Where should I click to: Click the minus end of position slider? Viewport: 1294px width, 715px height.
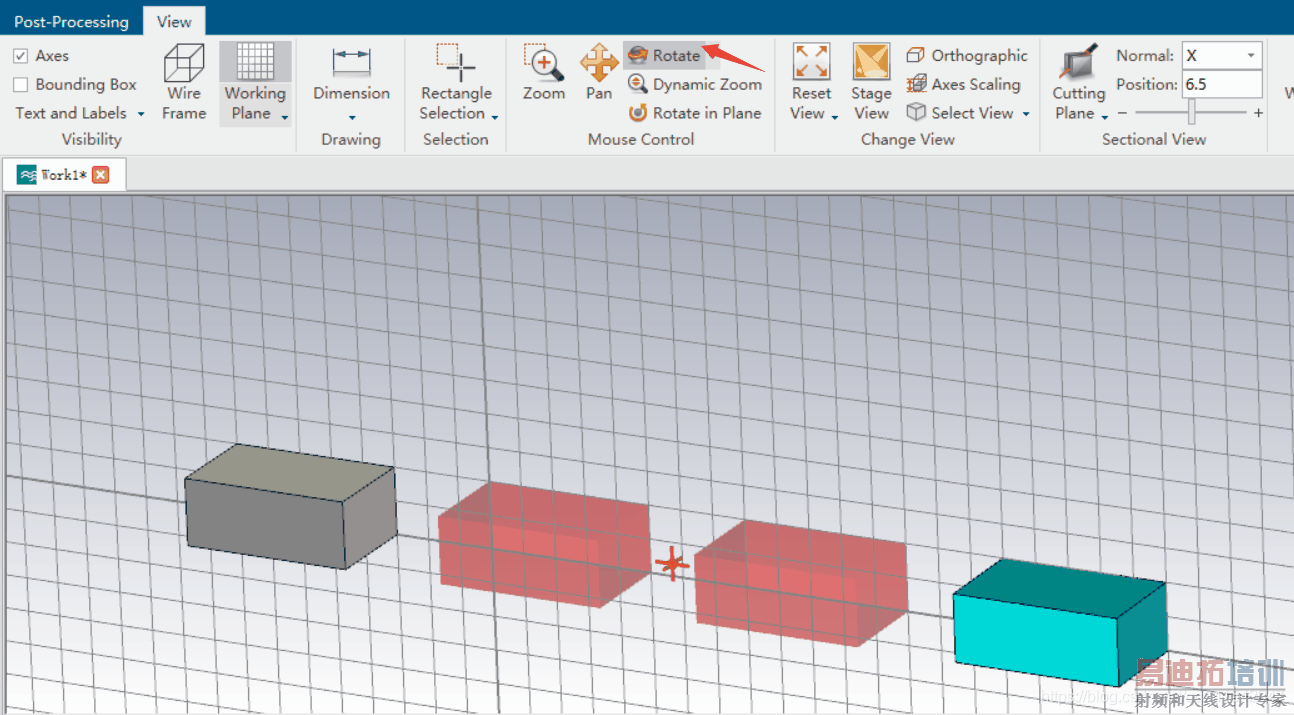1123,113
